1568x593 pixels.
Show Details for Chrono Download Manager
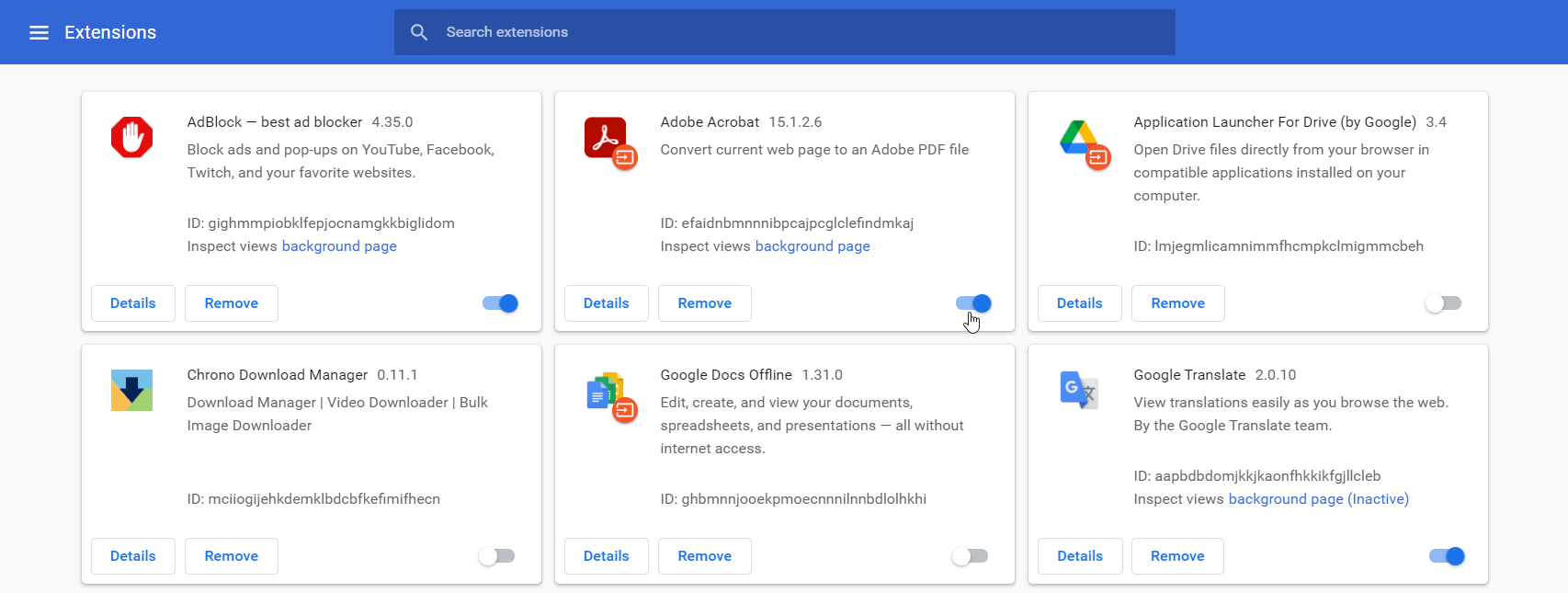pos(133,556)
